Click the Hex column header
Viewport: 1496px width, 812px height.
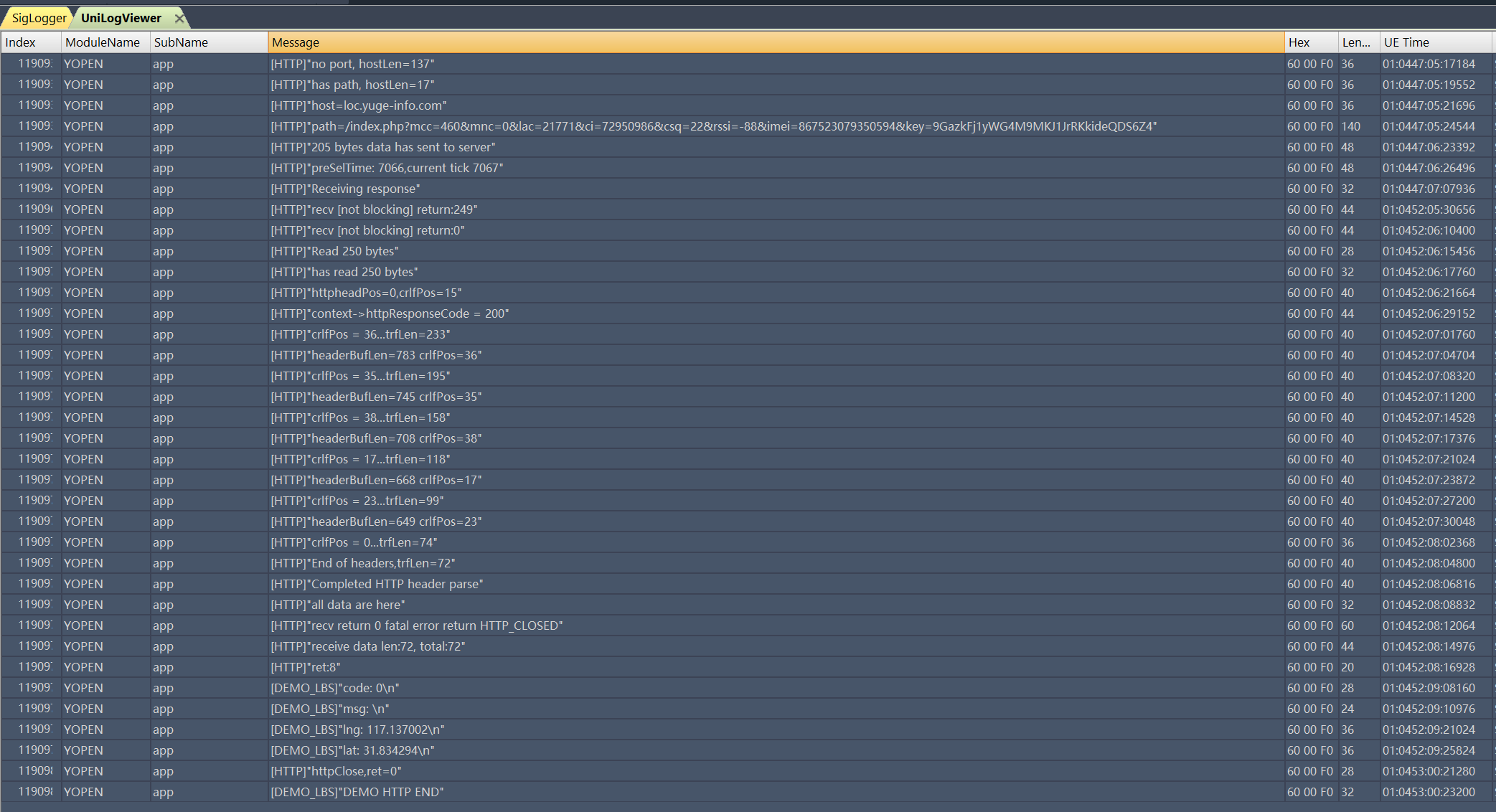click(x=1311, y=42)
